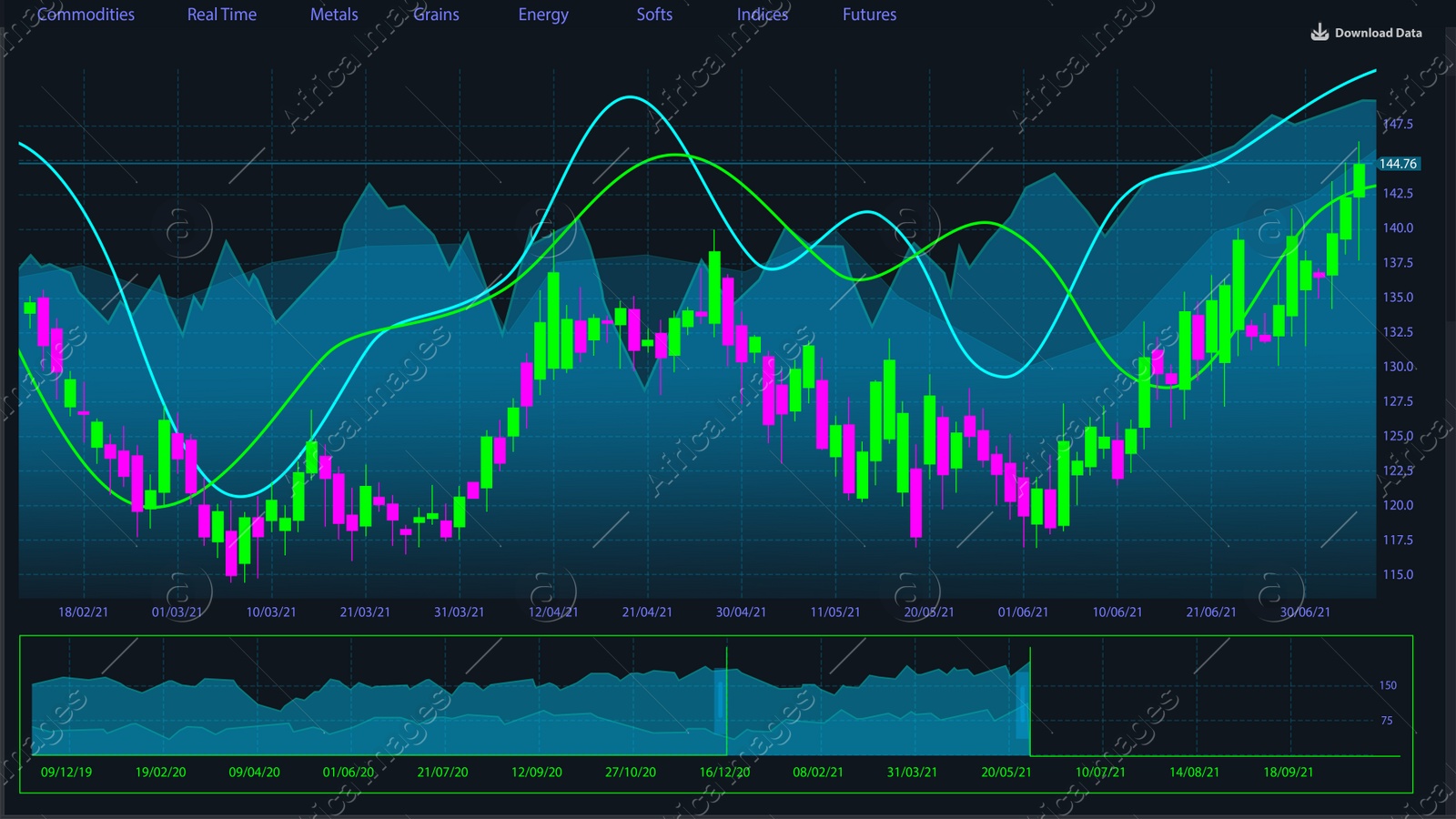Click the 10/07/21 overview date label
The image size is (1456, 819).
[x=1100, y=772]
